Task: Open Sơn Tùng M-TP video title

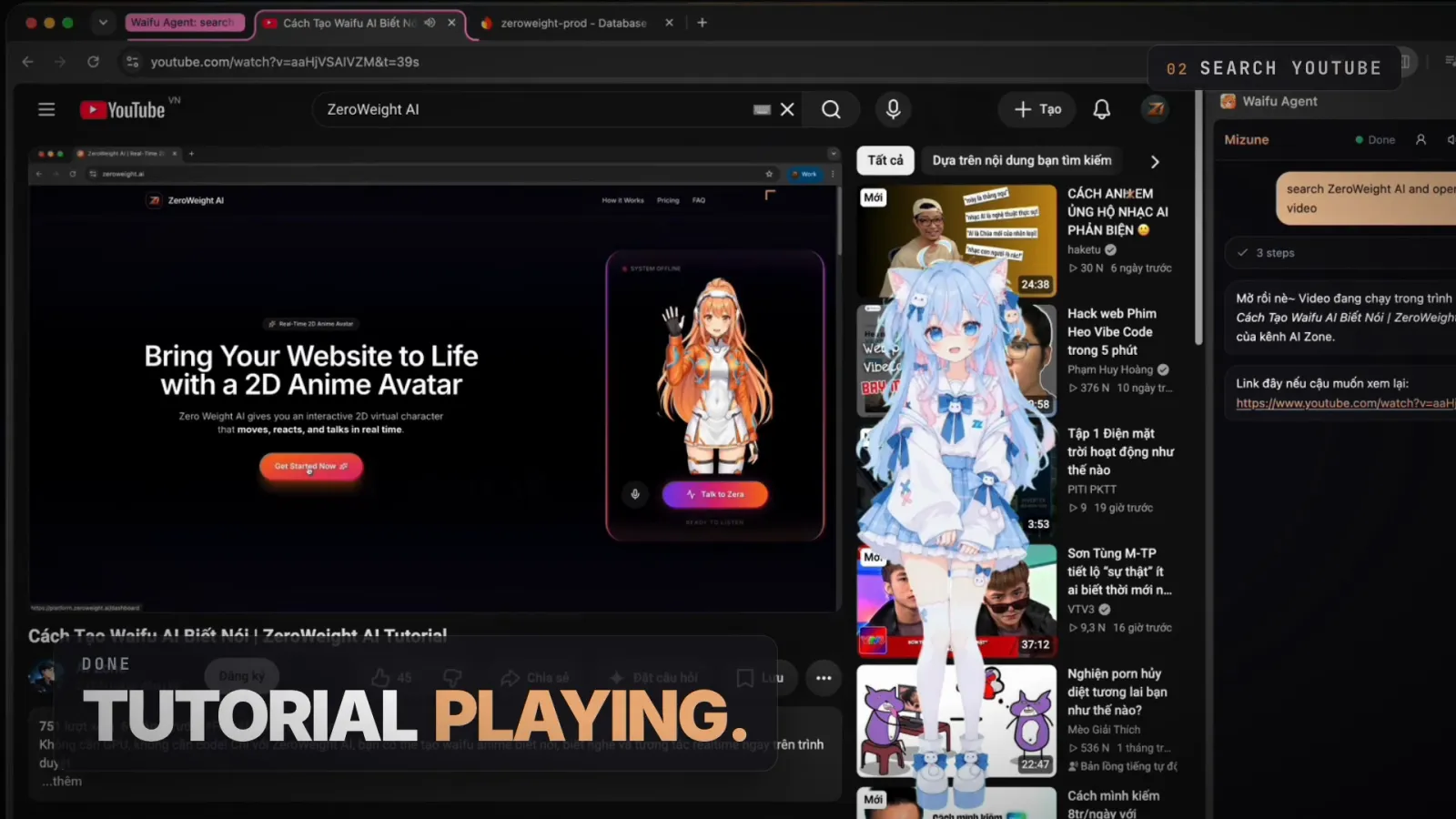Action: [1119, 571]
